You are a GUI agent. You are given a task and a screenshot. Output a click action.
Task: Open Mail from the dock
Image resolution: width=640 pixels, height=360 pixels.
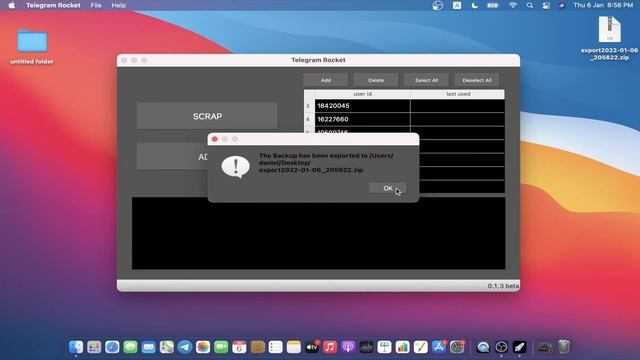coord(149,347)
